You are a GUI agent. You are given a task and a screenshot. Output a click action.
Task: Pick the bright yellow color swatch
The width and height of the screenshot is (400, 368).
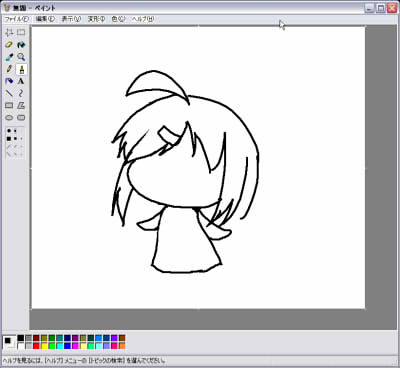(x=44, y=346)
